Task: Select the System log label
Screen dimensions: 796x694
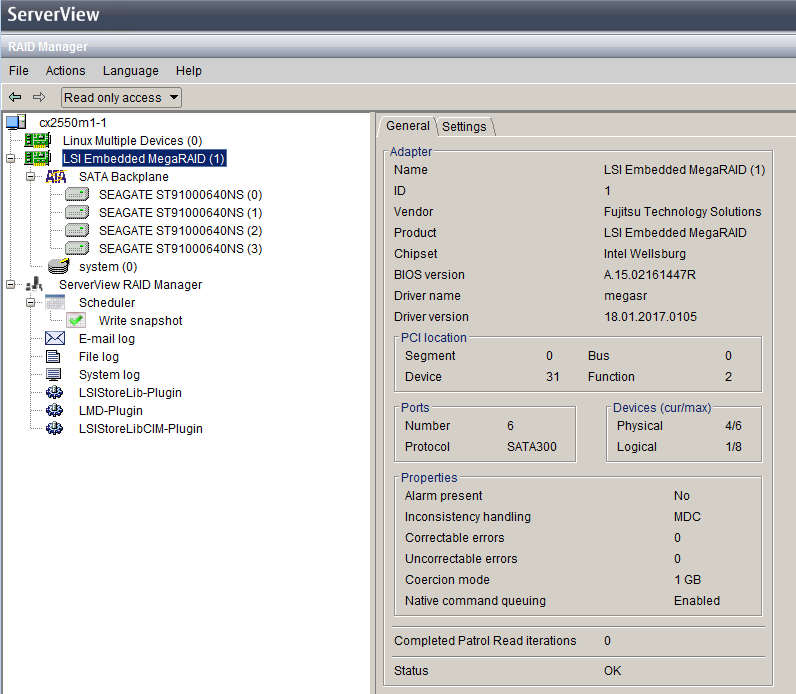Action: coord(109,375)
